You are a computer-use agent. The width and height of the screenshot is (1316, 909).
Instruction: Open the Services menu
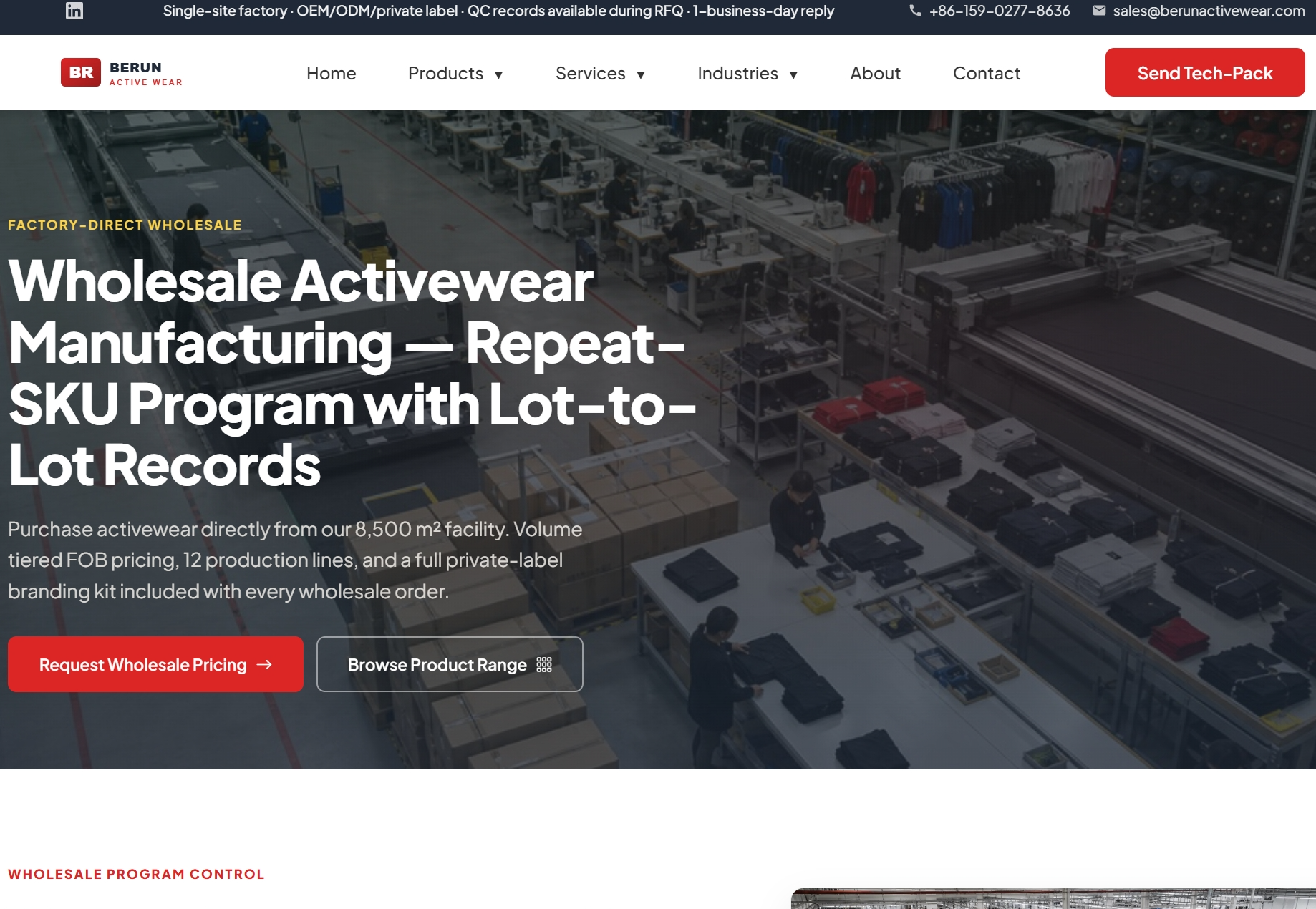tap(591, 73)
